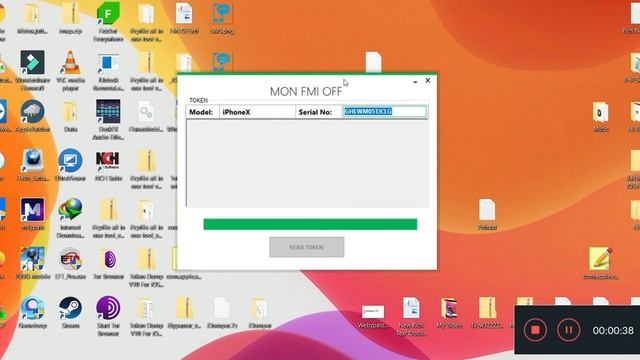The width and height of the screenshot is (640, 360).
Task: Click the Model: label
Action: 201,112
